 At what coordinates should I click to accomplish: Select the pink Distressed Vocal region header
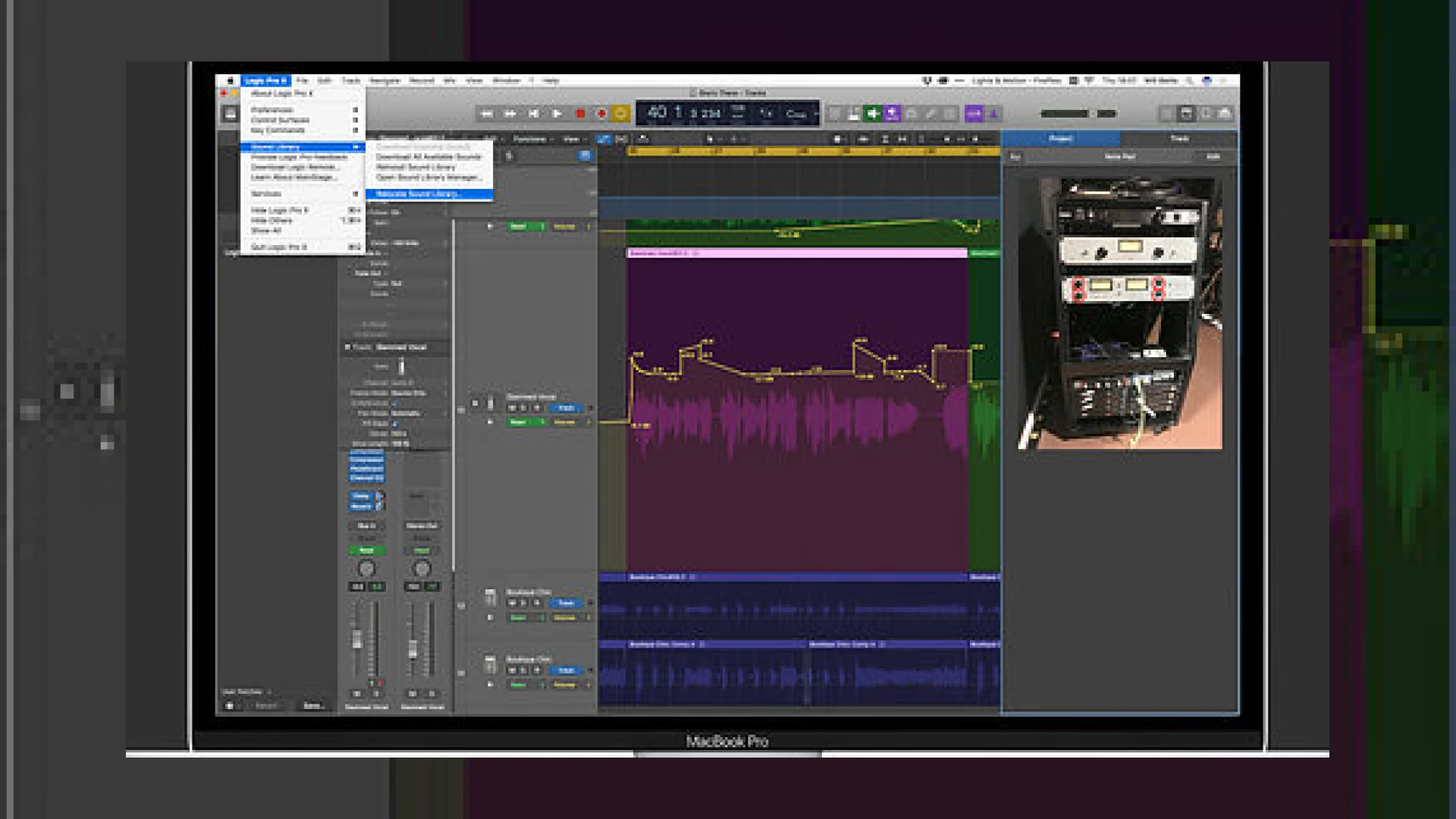tap(797, 253)
